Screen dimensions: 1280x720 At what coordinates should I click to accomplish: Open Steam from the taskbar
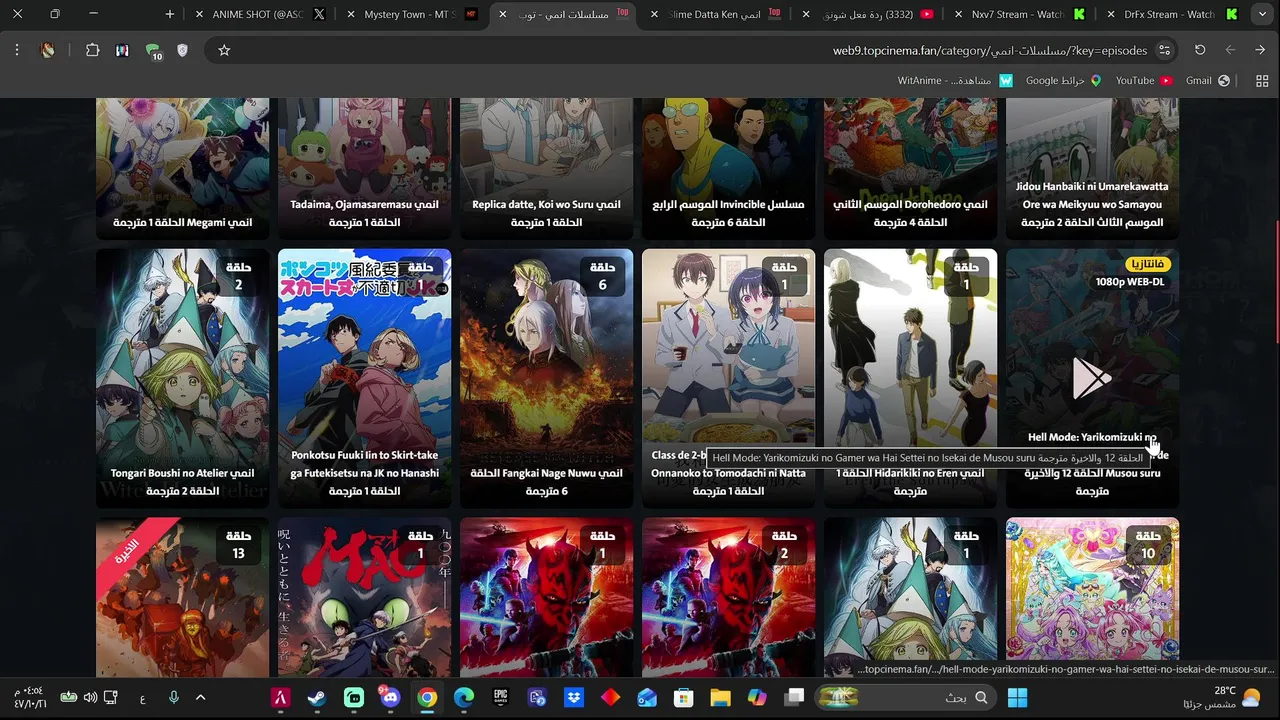point(316,698)
